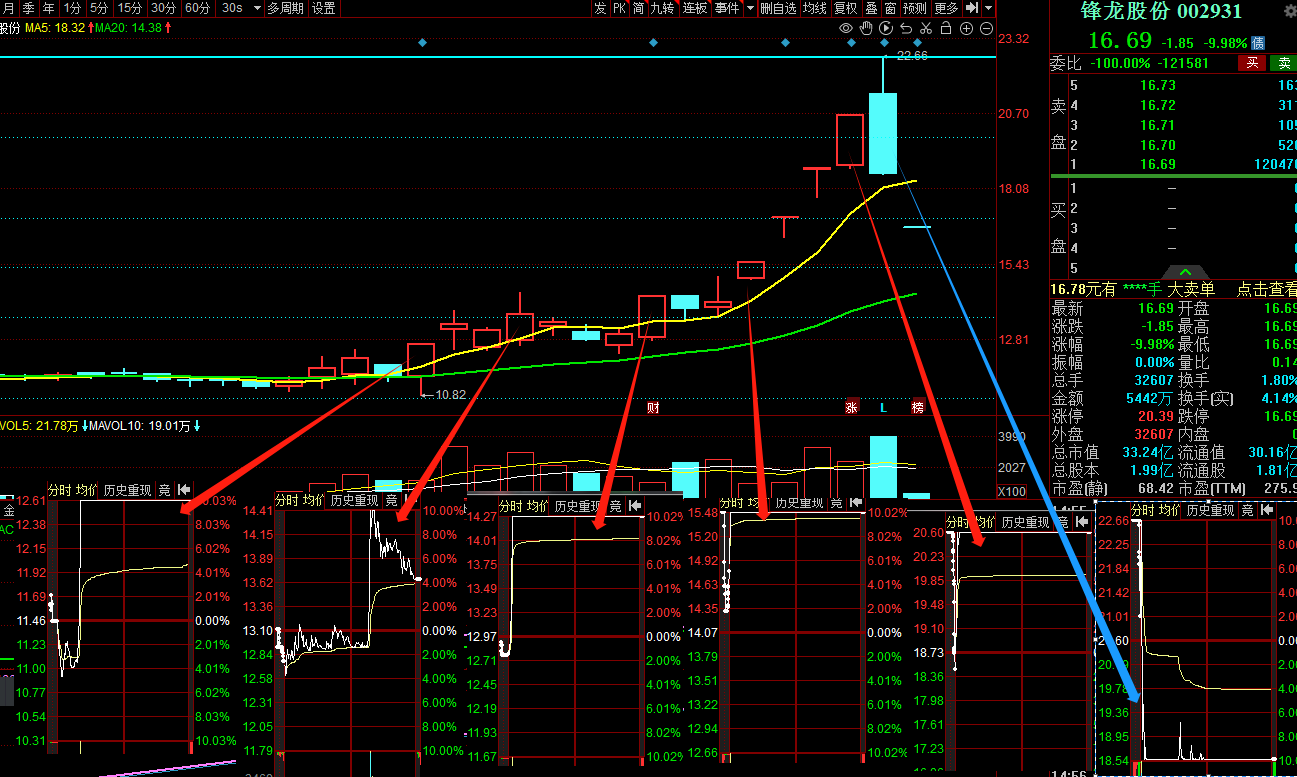Select 历史重现 in fourth intraday panel

point(798,503)
